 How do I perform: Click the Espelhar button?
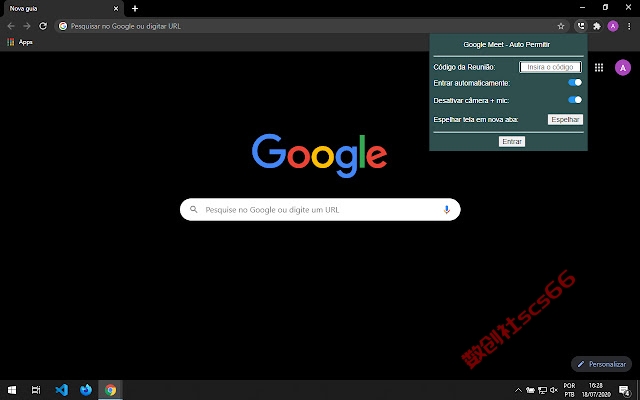coord(565,120)
